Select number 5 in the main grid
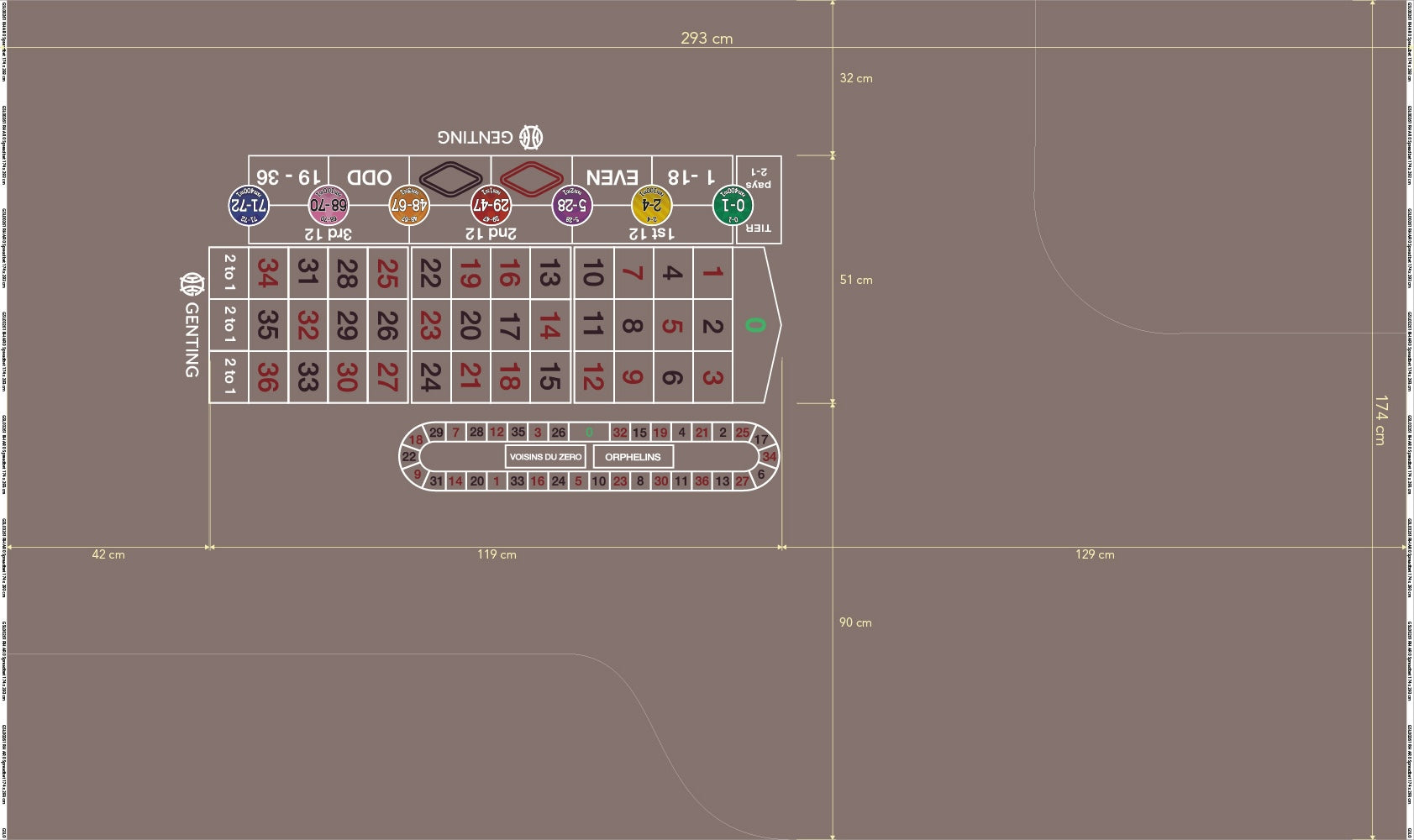Viewport: 1414px width, 840px height. [x=672, y=325]
